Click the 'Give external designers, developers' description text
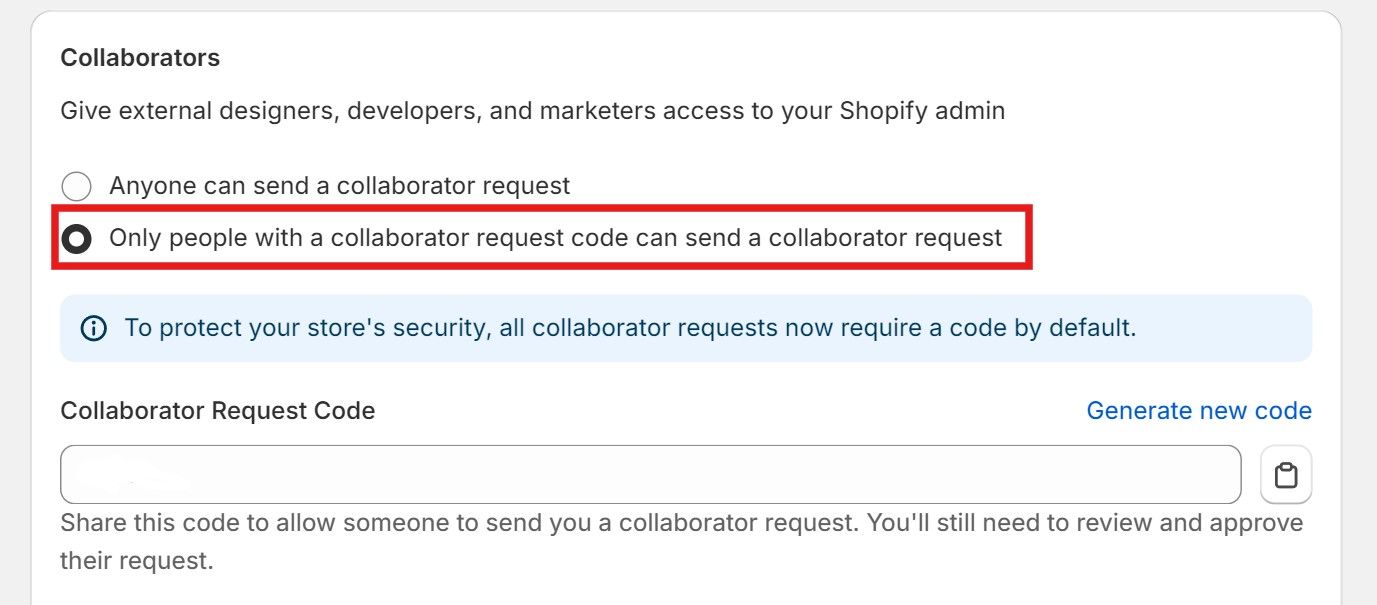 pyautogui.click(x=533, y=111)
